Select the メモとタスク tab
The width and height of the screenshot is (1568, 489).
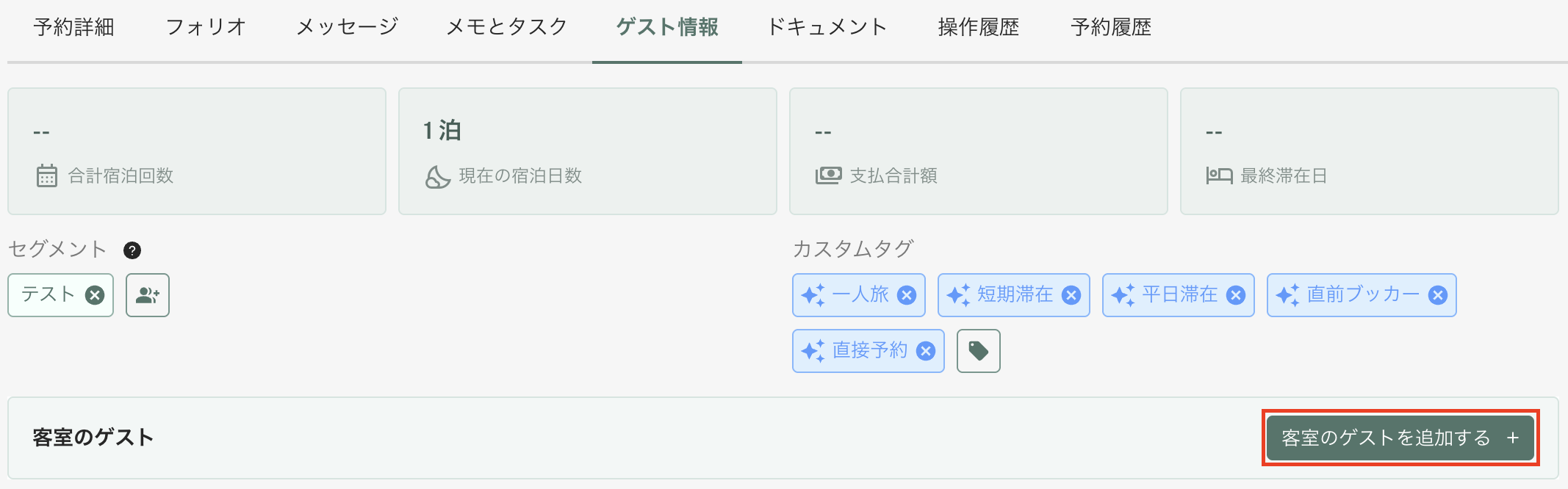(x=507, y=27)
